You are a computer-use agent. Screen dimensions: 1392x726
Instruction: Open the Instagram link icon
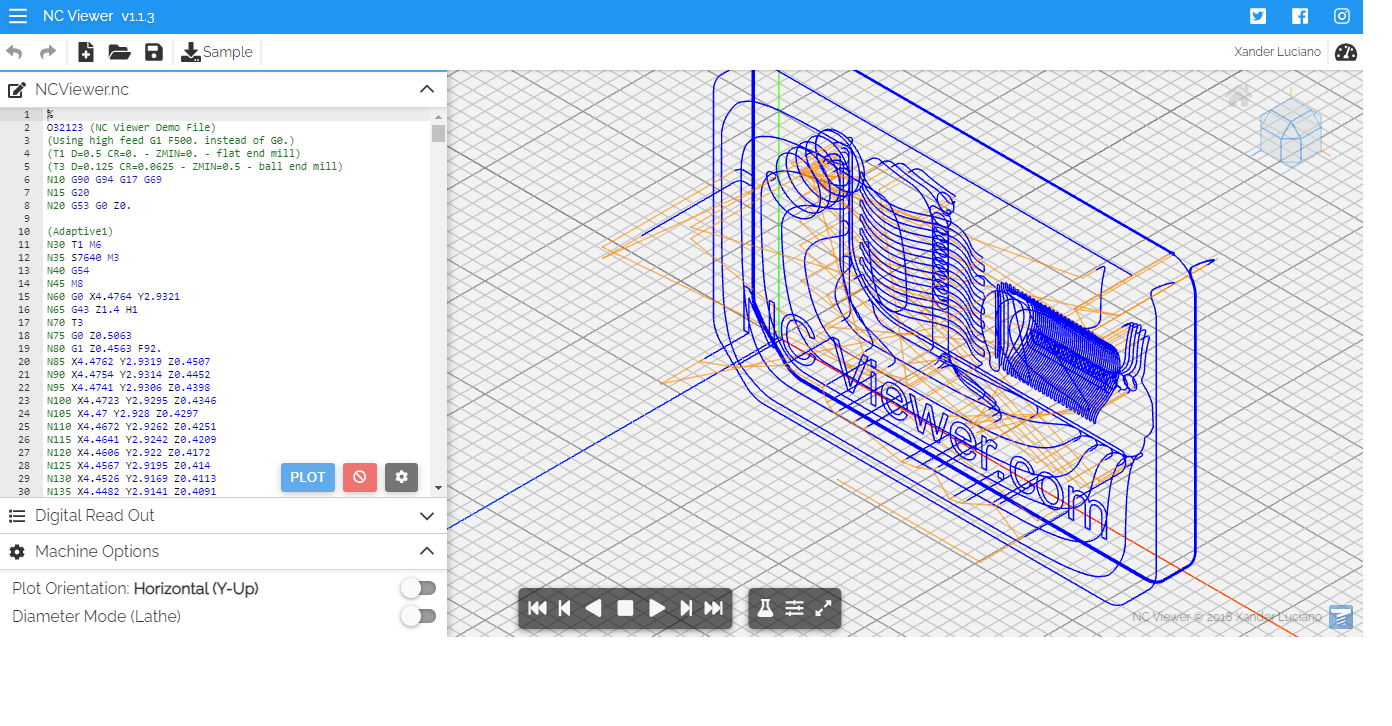1342,16
